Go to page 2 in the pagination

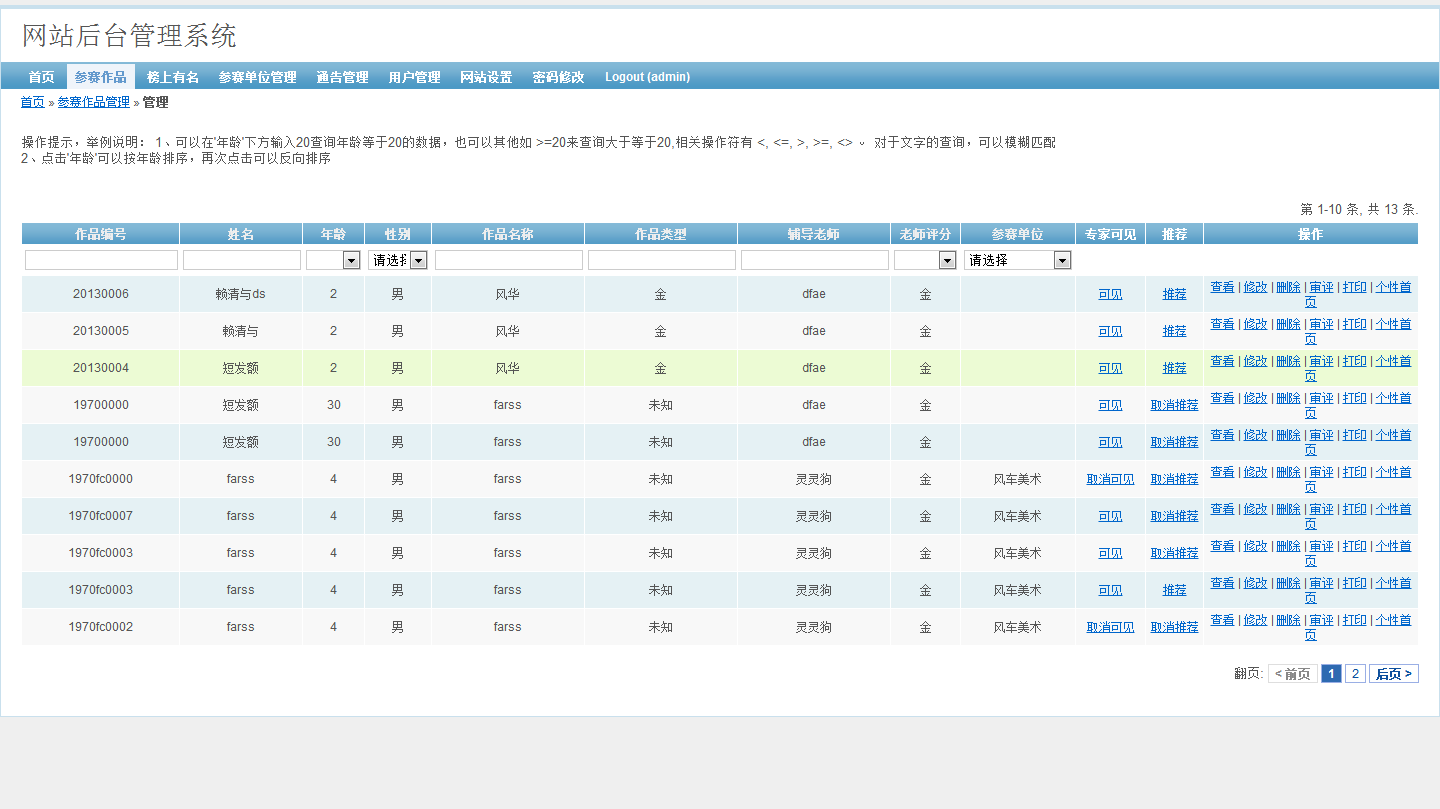pos(1355,674)
